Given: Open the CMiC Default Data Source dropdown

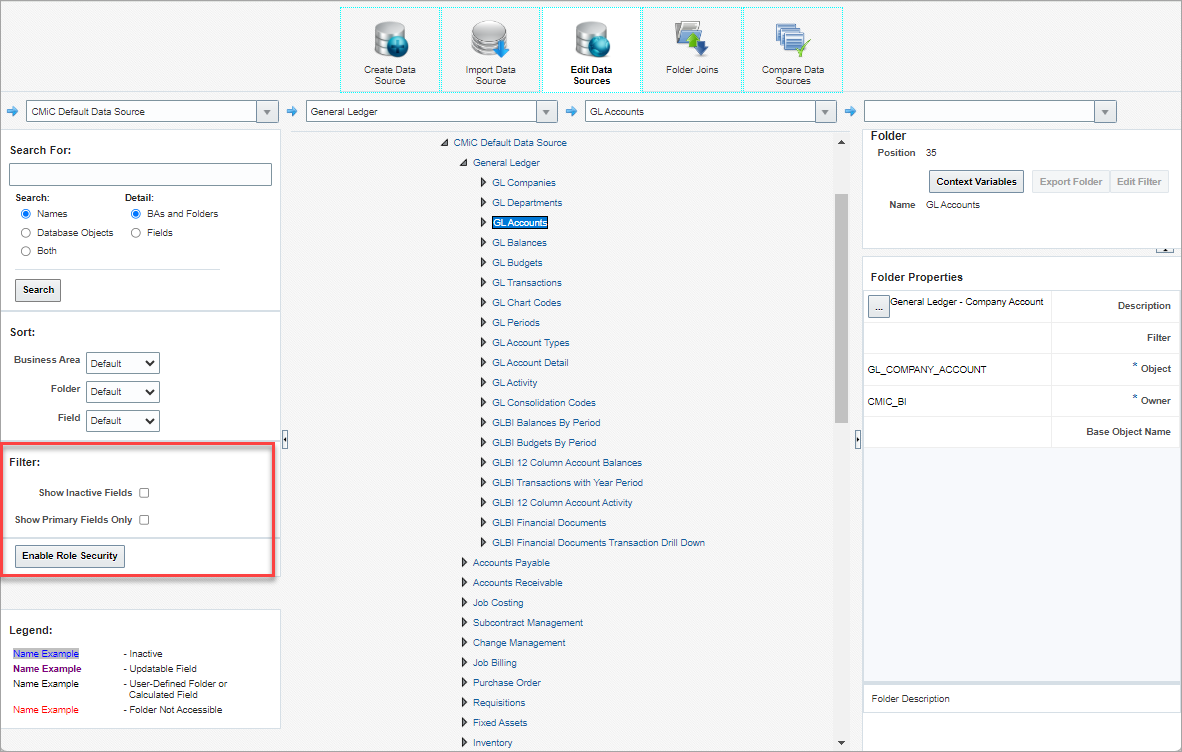Looking at the screenshot, I should tap(267, 112).
